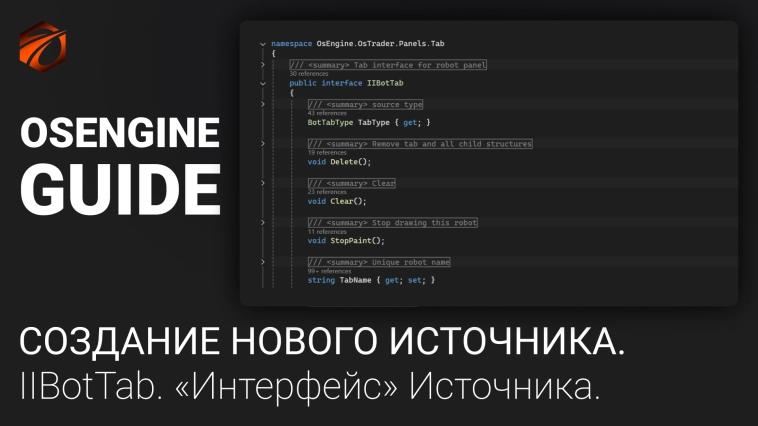This screenshot has width=758, height=426.
Task: Open the 19 references code lens
Action: coord(327,153)
